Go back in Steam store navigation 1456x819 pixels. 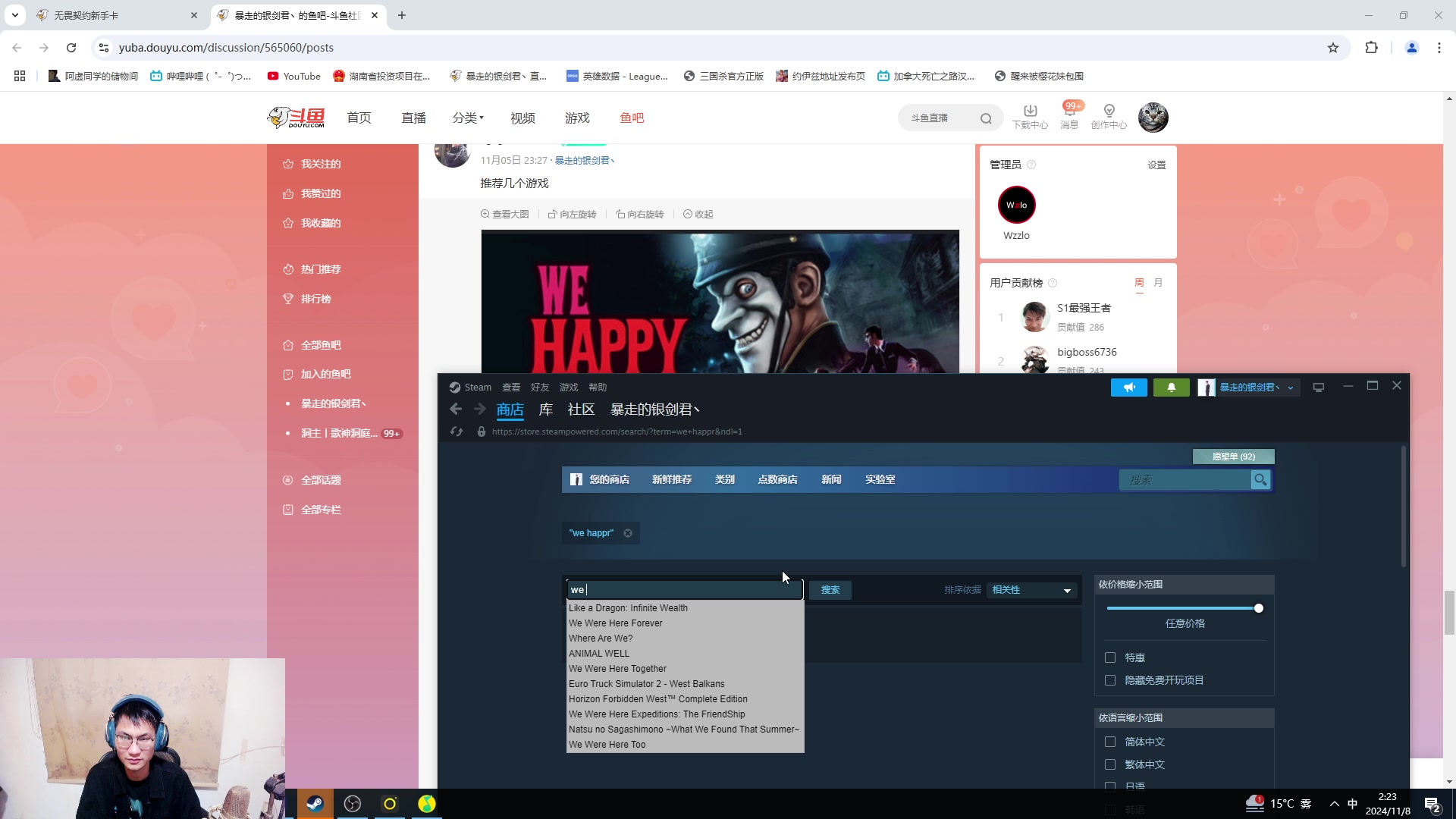(456, 409)
